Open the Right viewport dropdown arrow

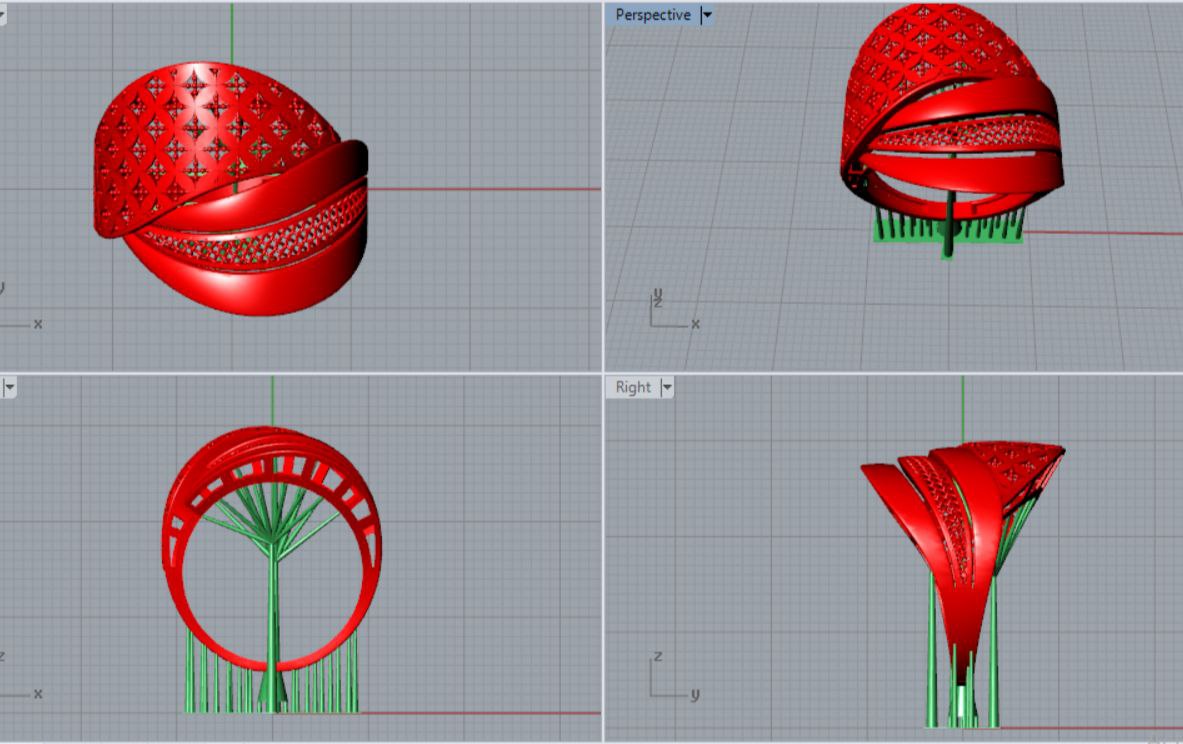667,387
